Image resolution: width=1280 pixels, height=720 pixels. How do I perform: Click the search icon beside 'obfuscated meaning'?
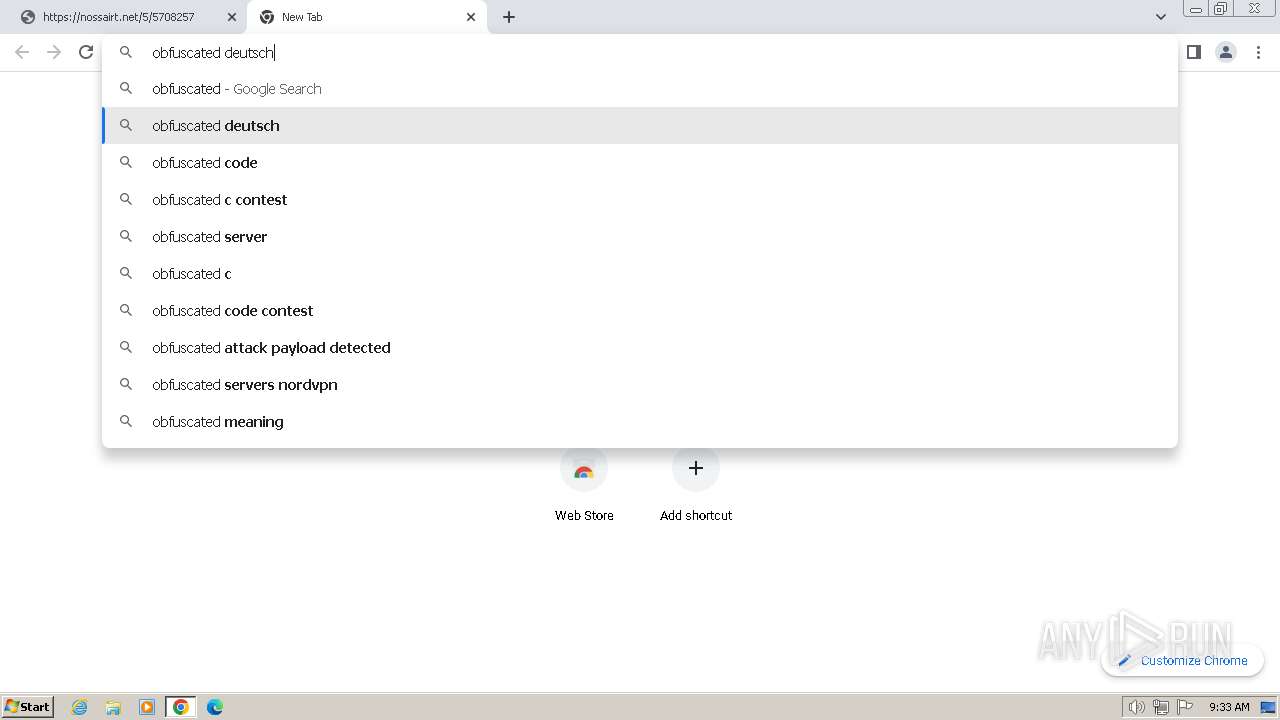point(126,421)
